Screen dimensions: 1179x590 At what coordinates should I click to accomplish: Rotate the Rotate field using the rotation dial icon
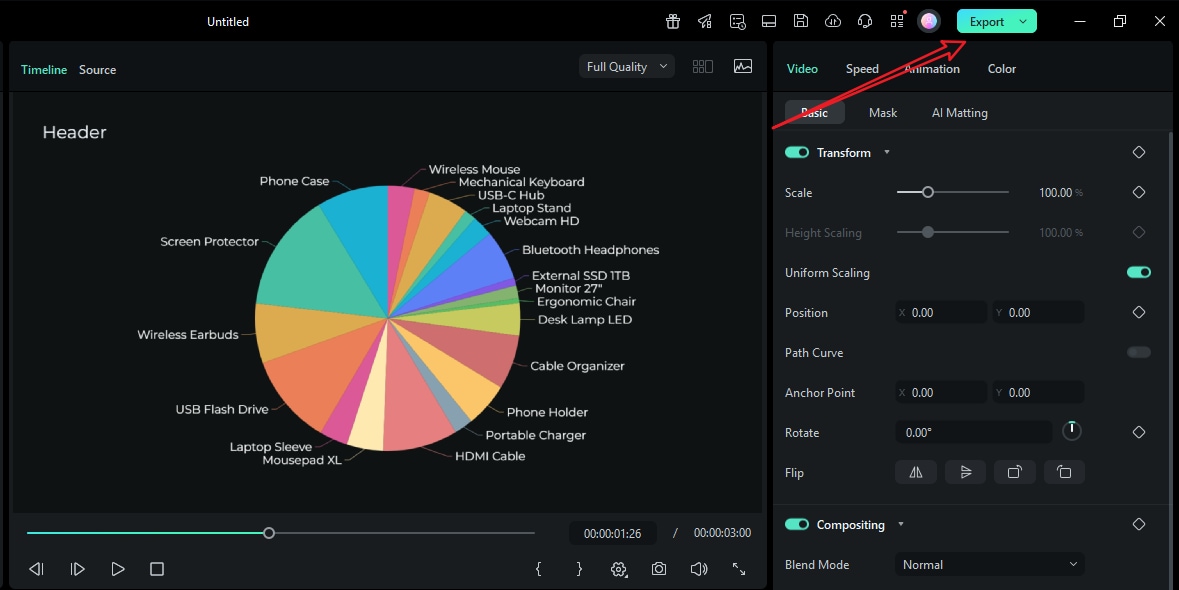point(1071,430)
